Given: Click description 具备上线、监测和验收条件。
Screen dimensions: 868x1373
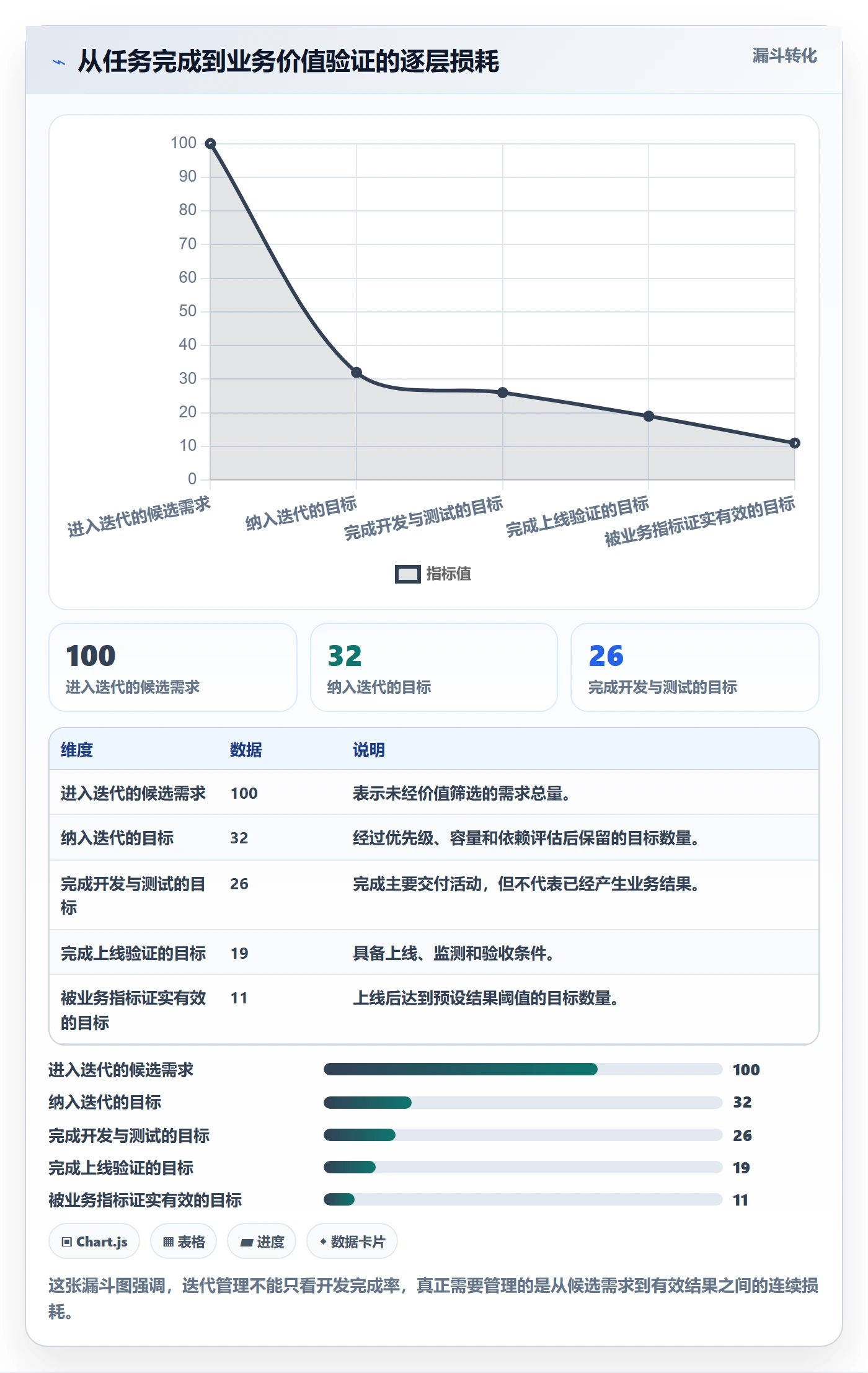Looking at the screenshot, I should click(453, 953).
